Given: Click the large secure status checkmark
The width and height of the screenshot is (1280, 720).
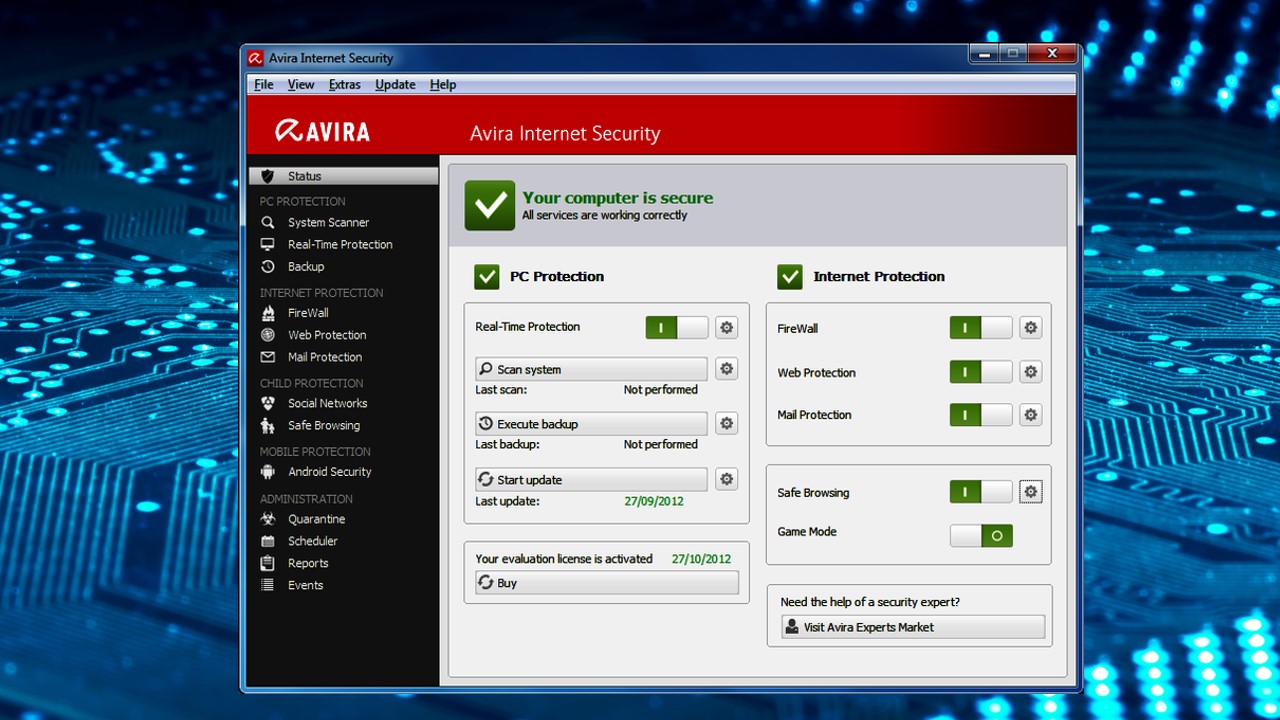Looking at the screenshot, I should click(x=490, y=206).
